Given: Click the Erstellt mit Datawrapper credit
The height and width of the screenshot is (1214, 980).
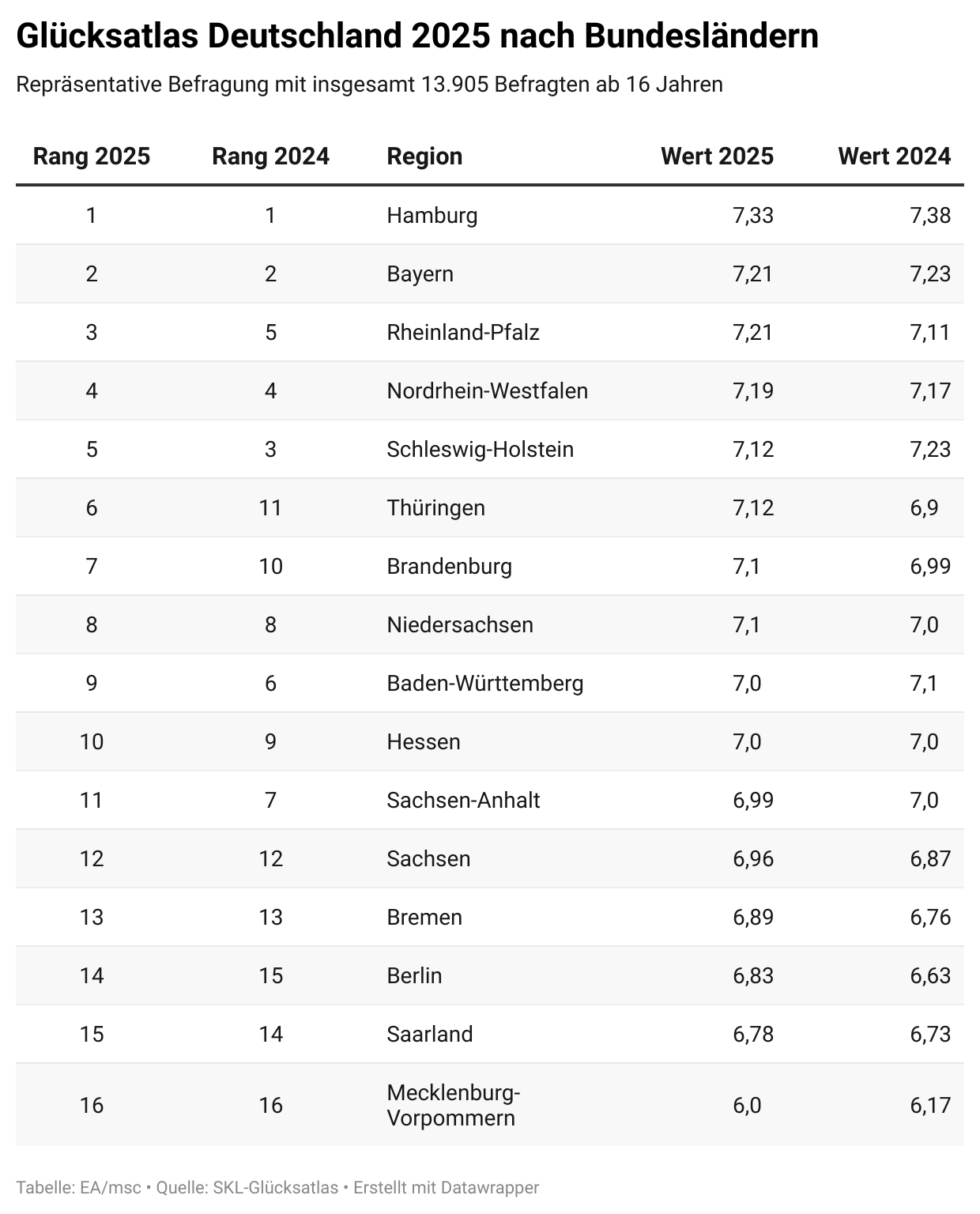Looking at the screenshot, I should (x=446, y=1187).
